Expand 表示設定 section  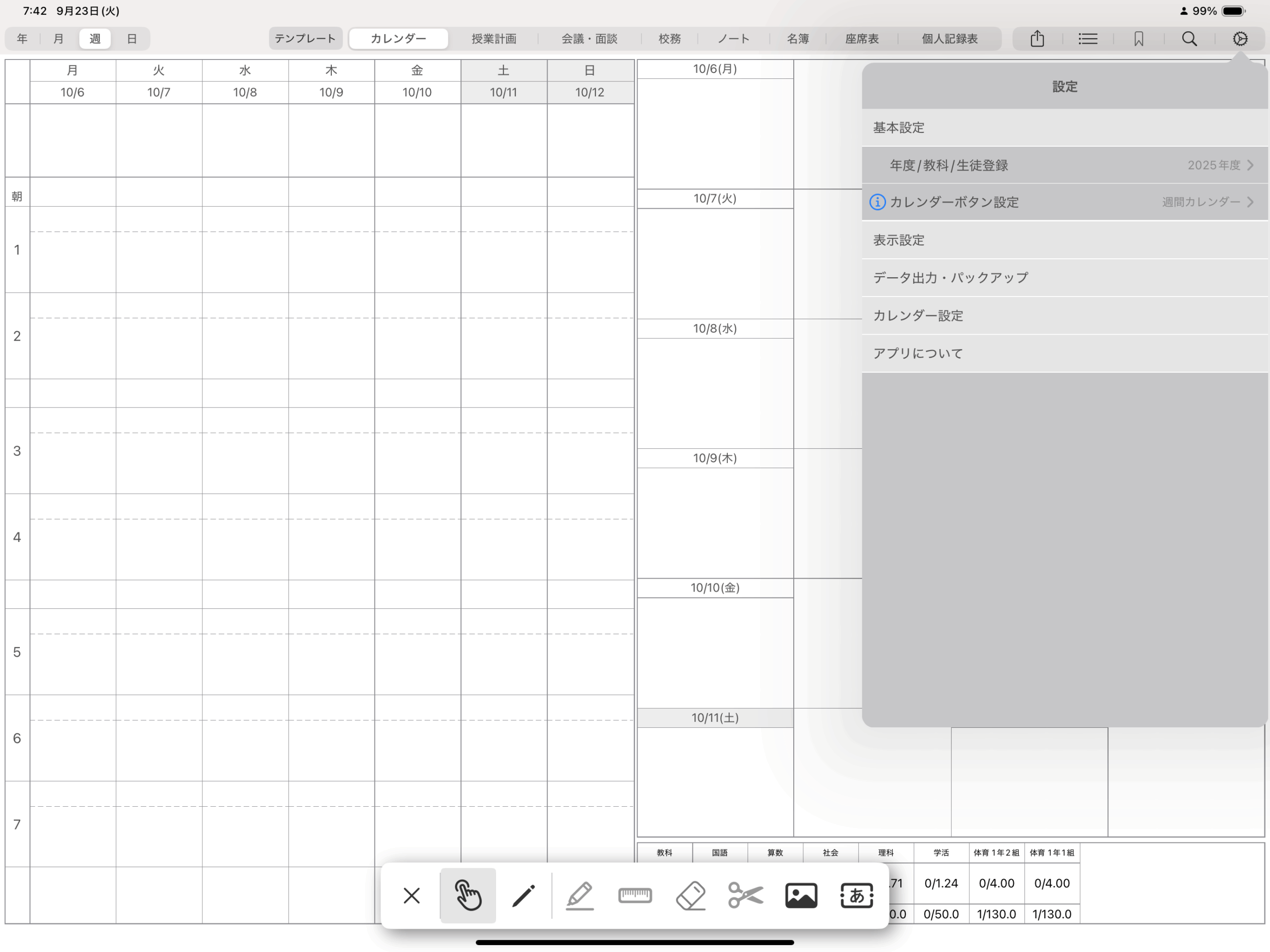[x=1065, y=240]
